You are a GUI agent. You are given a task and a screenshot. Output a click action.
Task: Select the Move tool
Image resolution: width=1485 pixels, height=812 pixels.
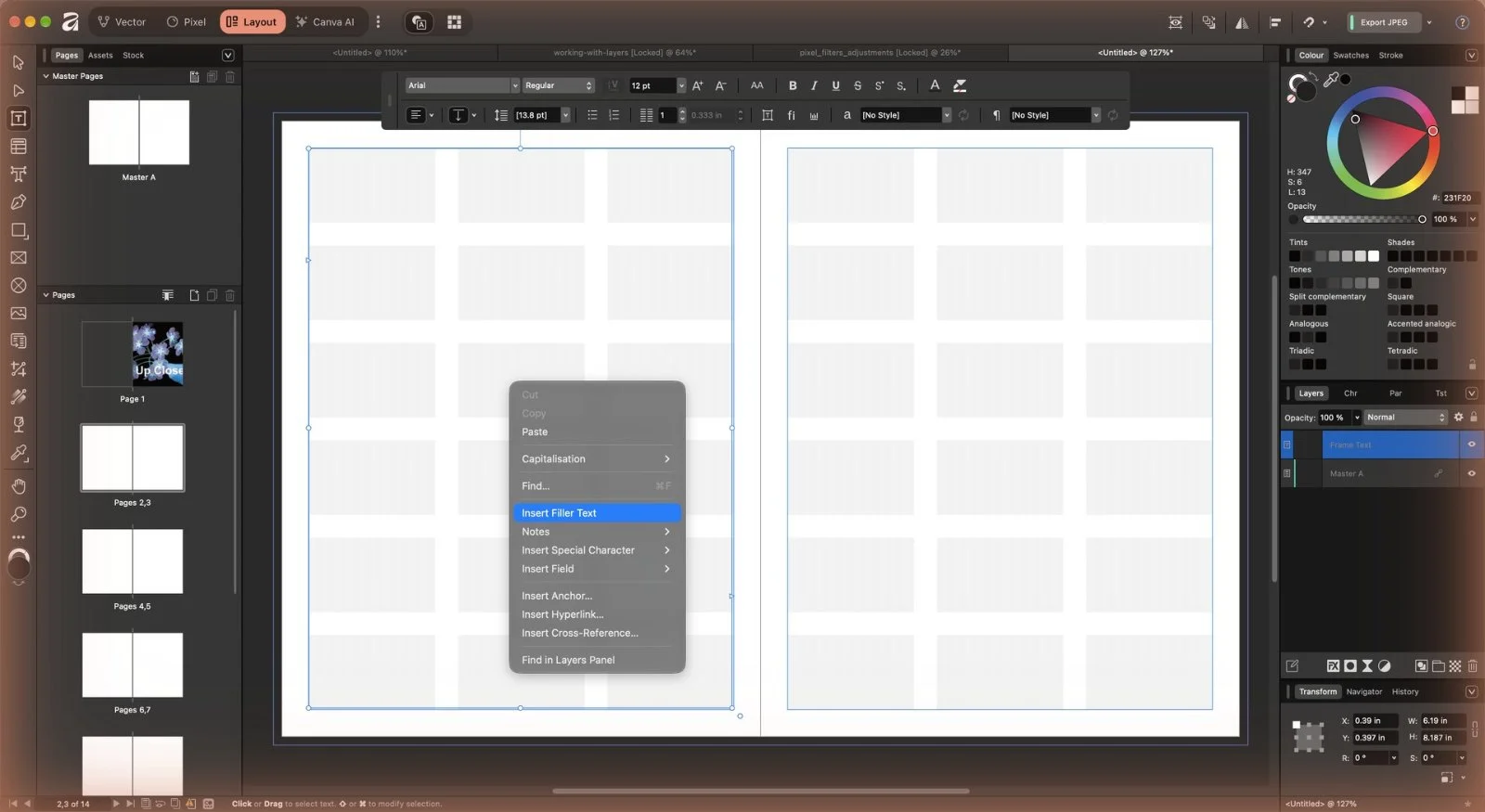click(x=18, y=63)
